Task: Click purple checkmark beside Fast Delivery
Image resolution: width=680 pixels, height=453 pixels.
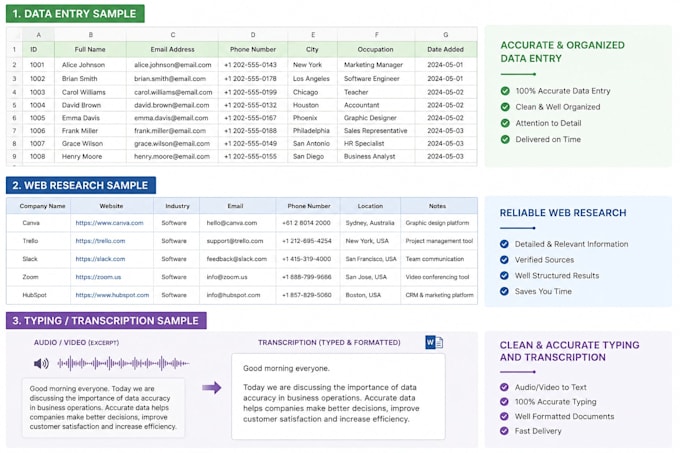Action: coord(504,431)
